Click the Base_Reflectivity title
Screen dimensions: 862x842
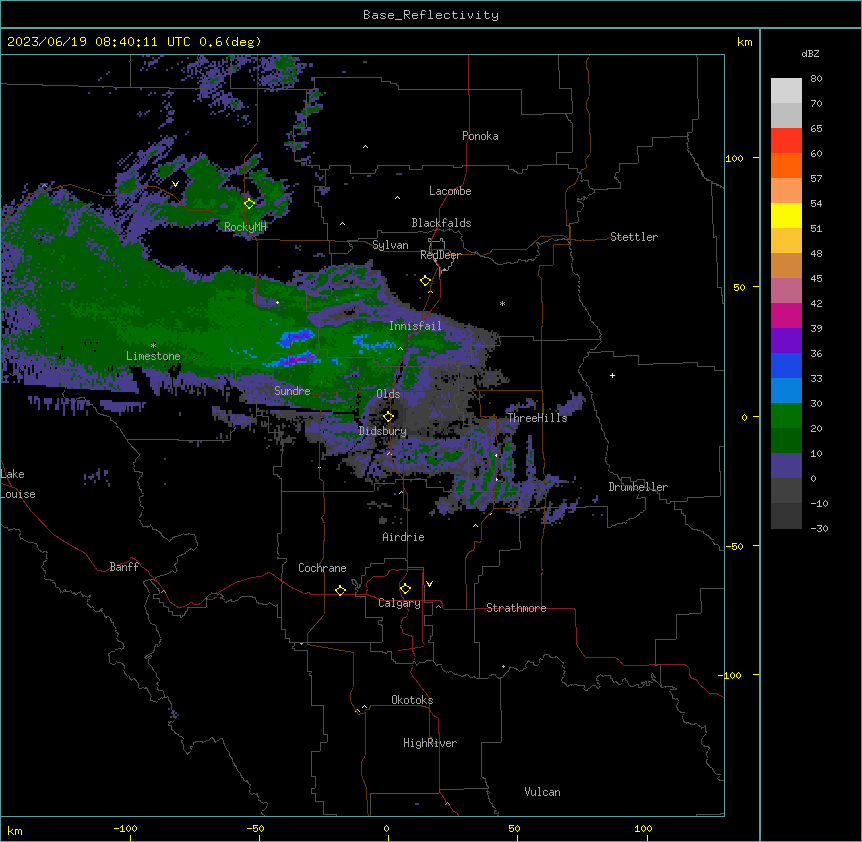(431, 15)
